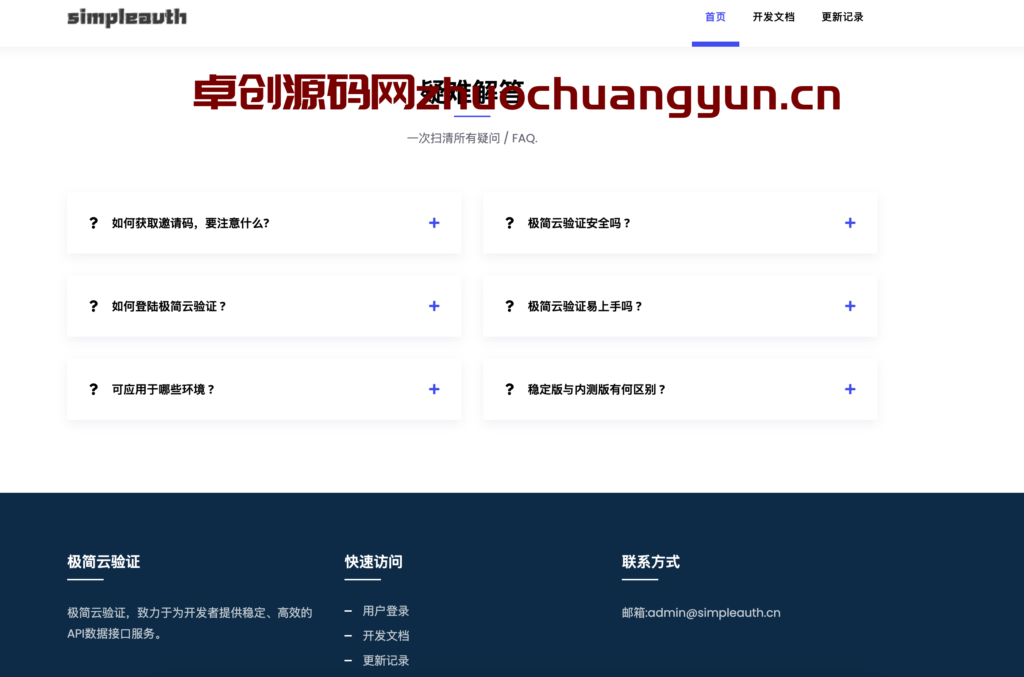The height and width of the screenshot is (677, 1024).
Task: Click FAQ question text 极简云验证安全吗？
Action: pos(579,223)
